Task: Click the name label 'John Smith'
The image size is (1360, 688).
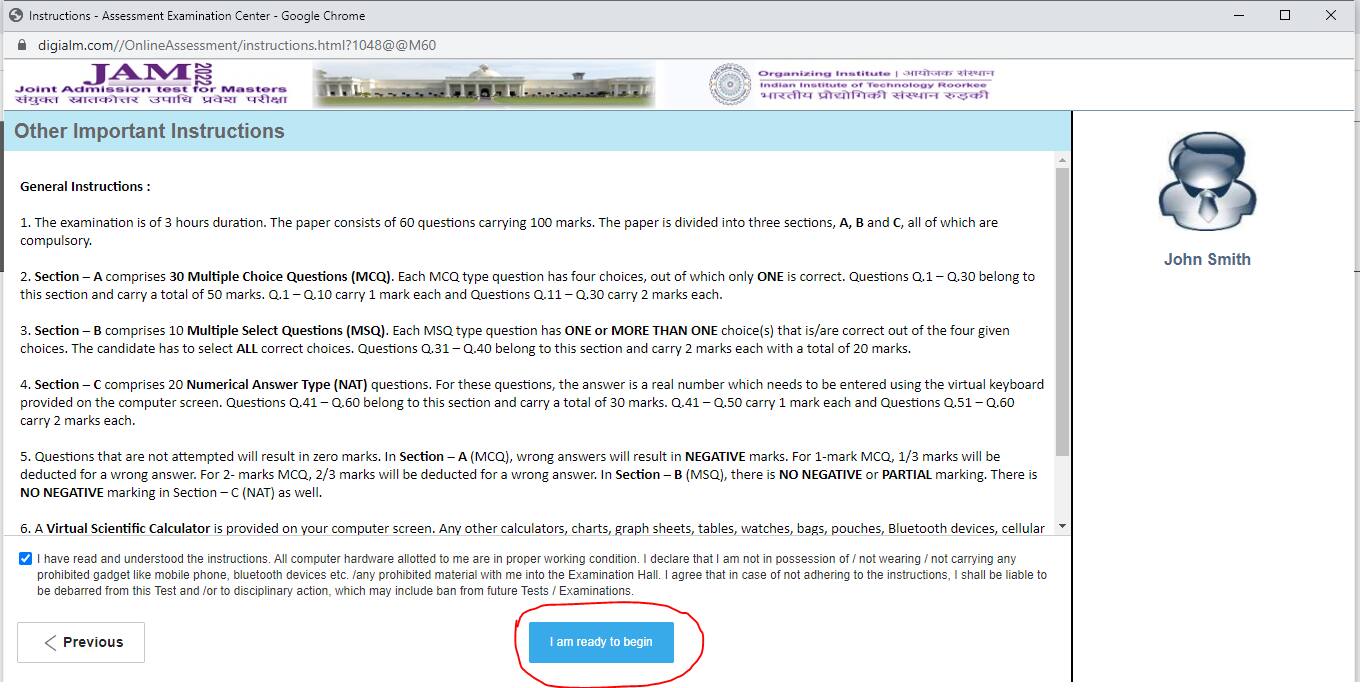Action: [1207, 259]
